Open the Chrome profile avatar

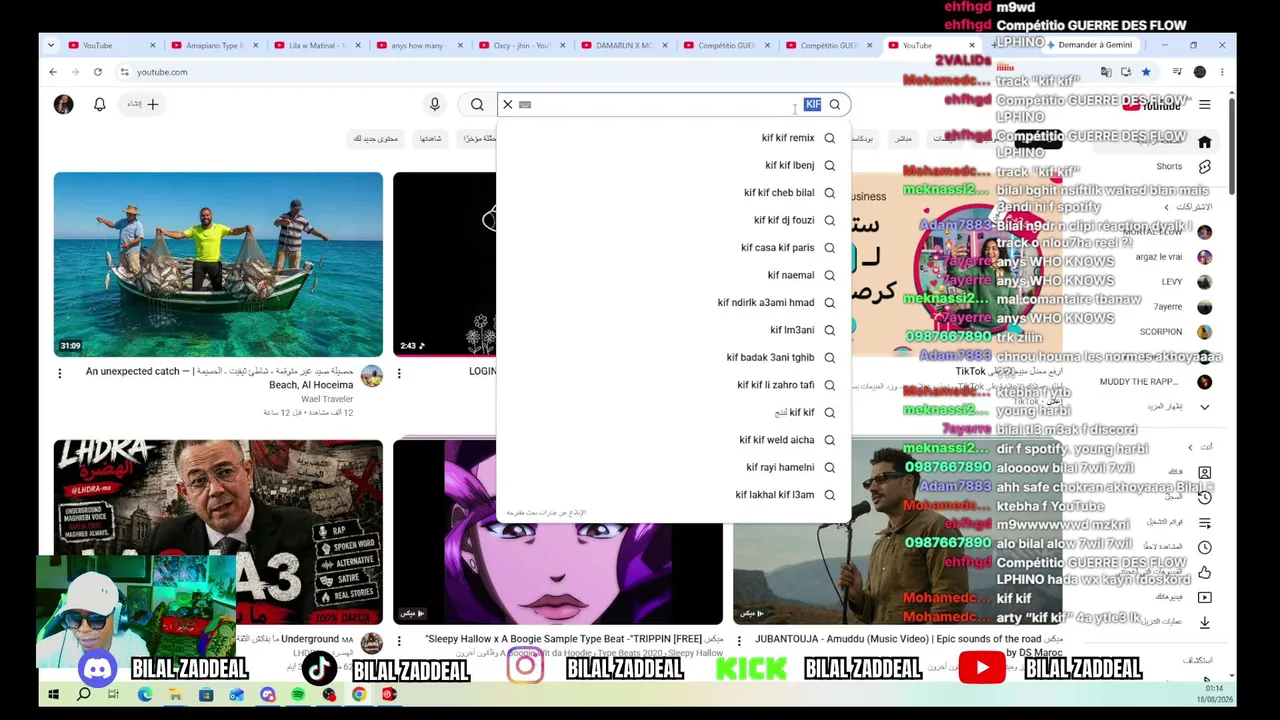(1200, 72)
